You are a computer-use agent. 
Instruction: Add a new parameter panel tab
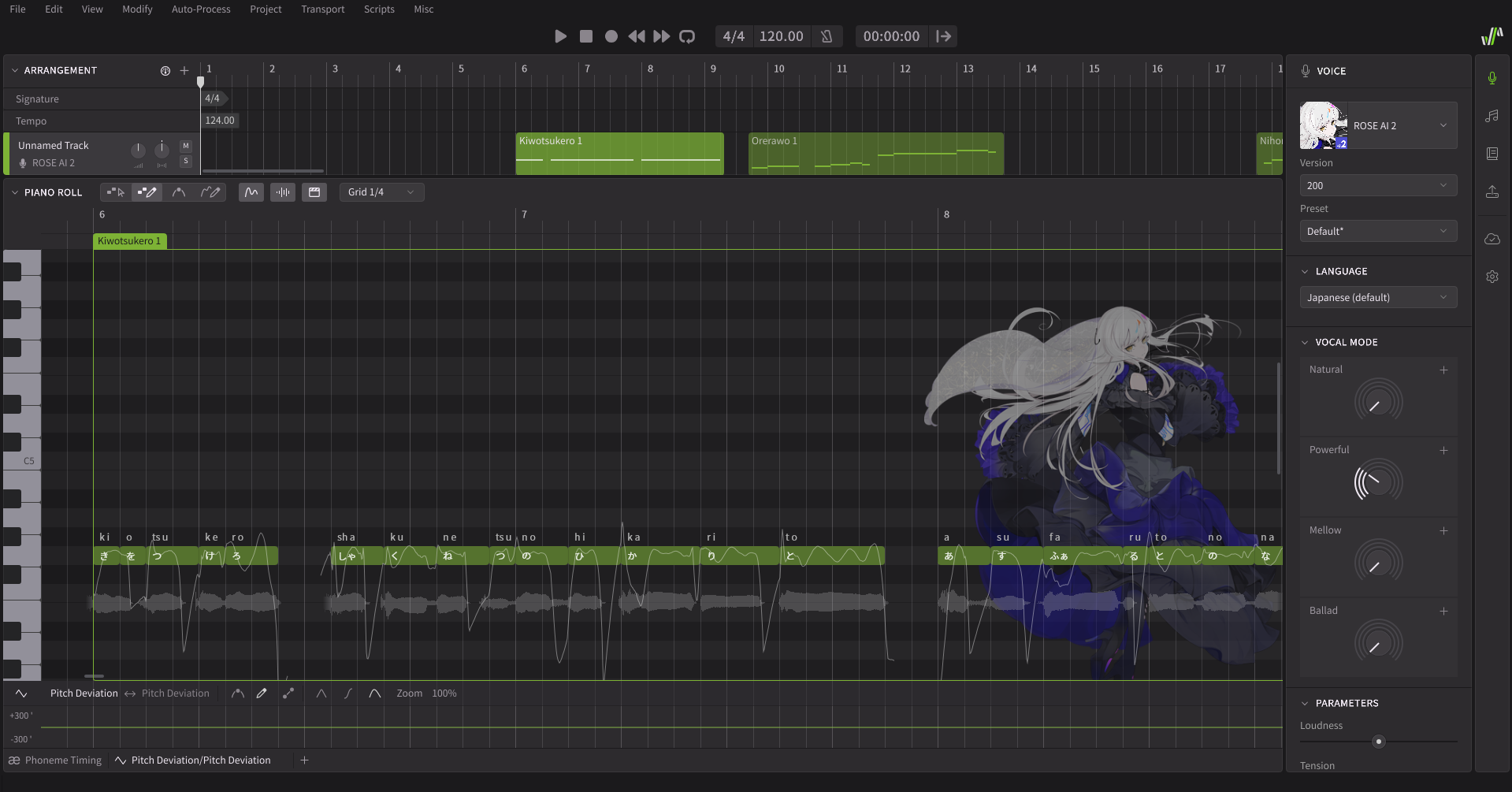click(304, 760)
